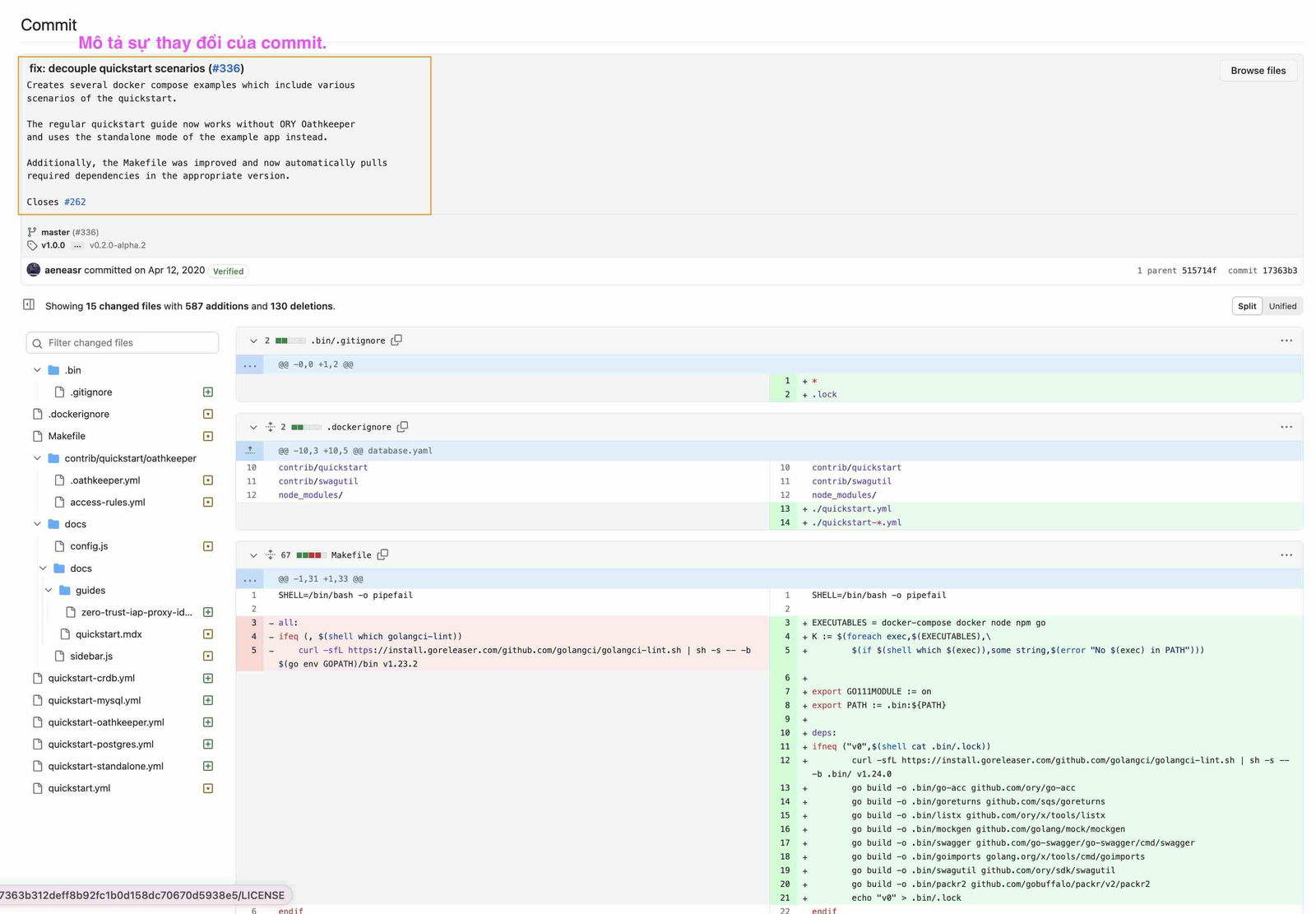1316x914 pixels.
Task: Collapse the .bin folder in tree
Action: pyautogui.click(x=37, y=370)
